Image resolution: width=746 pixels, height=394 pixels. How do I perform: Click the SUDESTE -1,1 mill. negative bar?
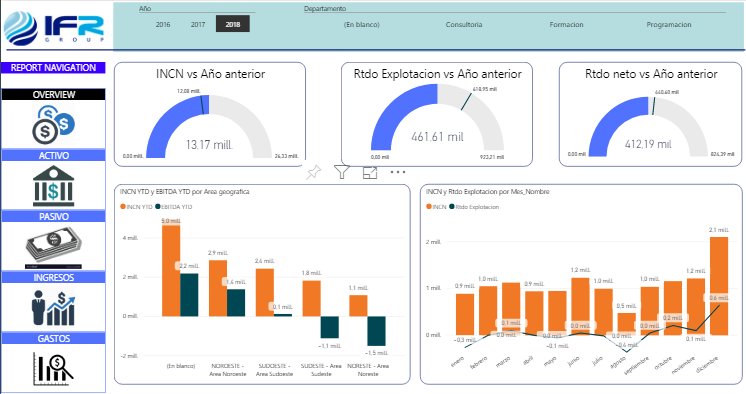(330, 327)
